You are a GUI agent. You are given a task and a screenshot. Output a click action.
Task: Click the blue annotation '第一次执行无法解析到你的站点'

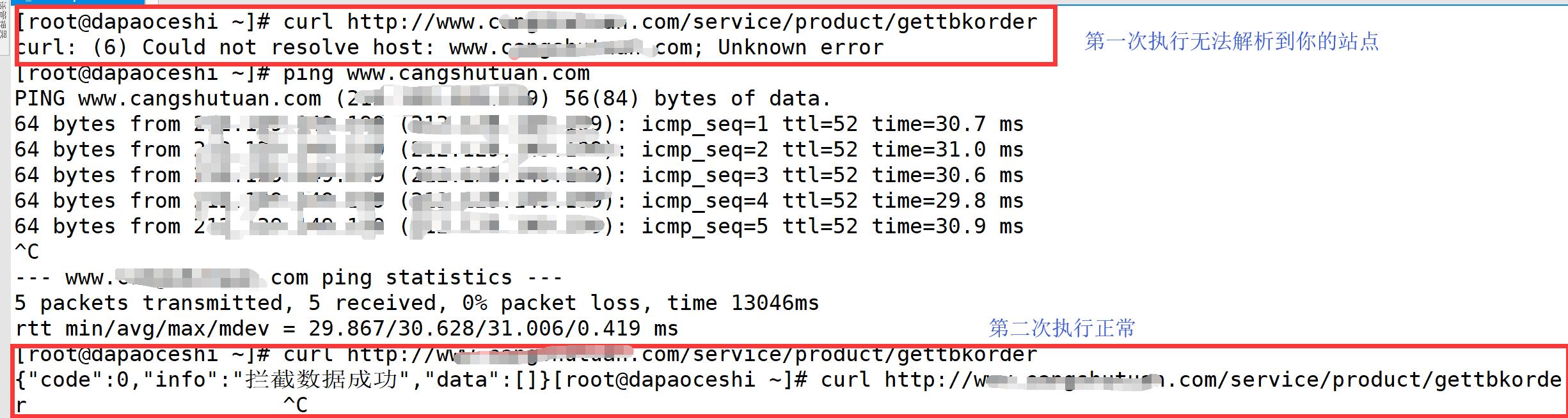(x=1232, y=42)
